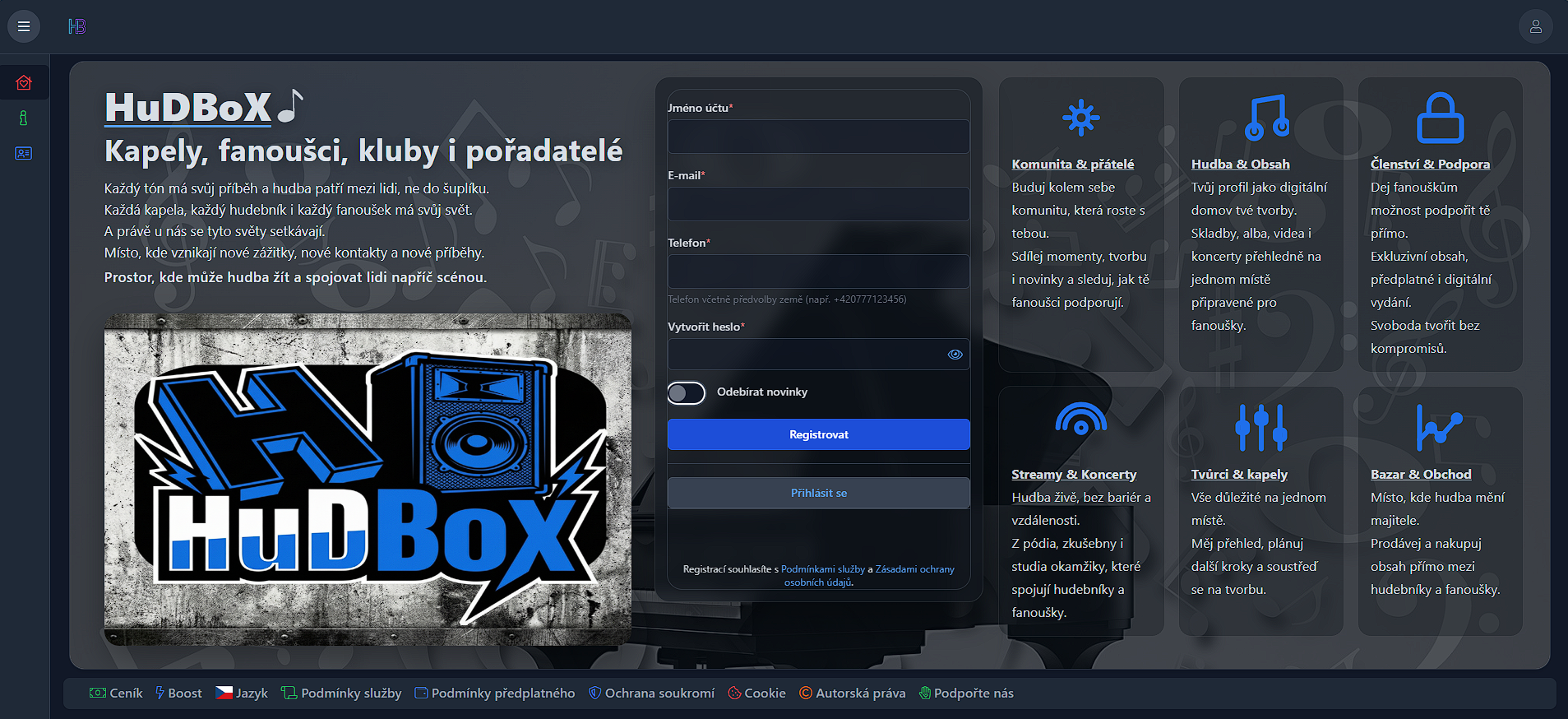Viewport: 1568px width, 719px height.
Task: Open Jazyk language selector in footer
Action: pyautogui.click(x=242, y=693)
